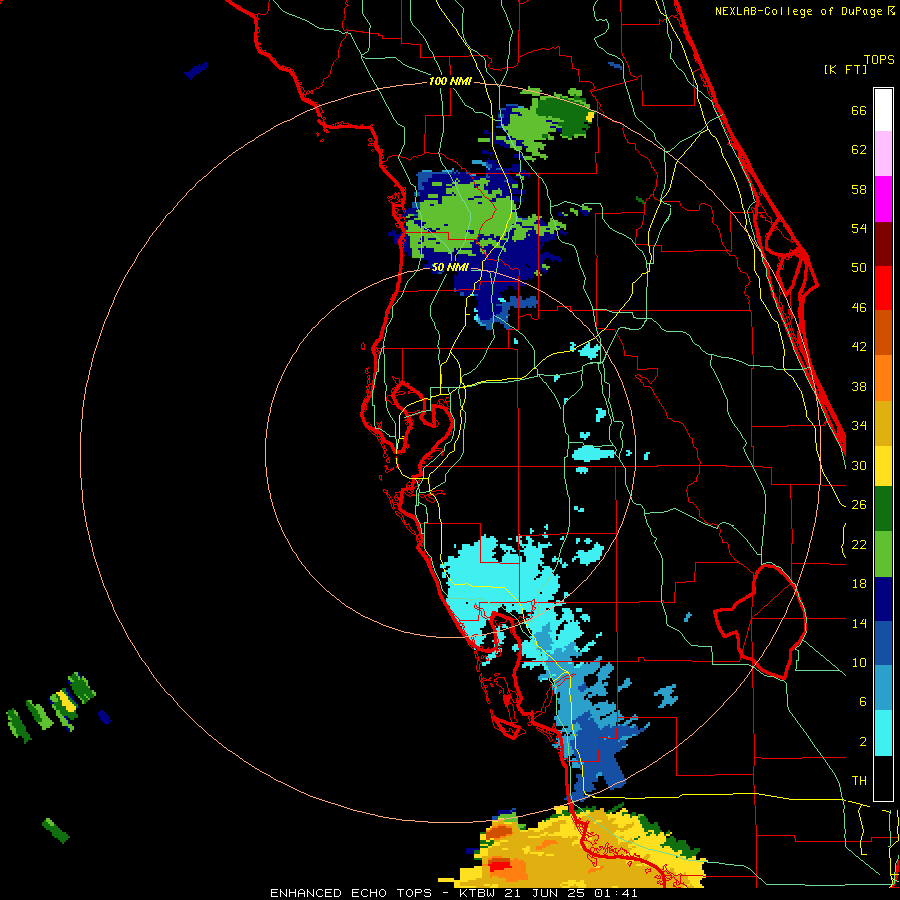
Task: Click the "66" legend value
Action: [859, 111]
